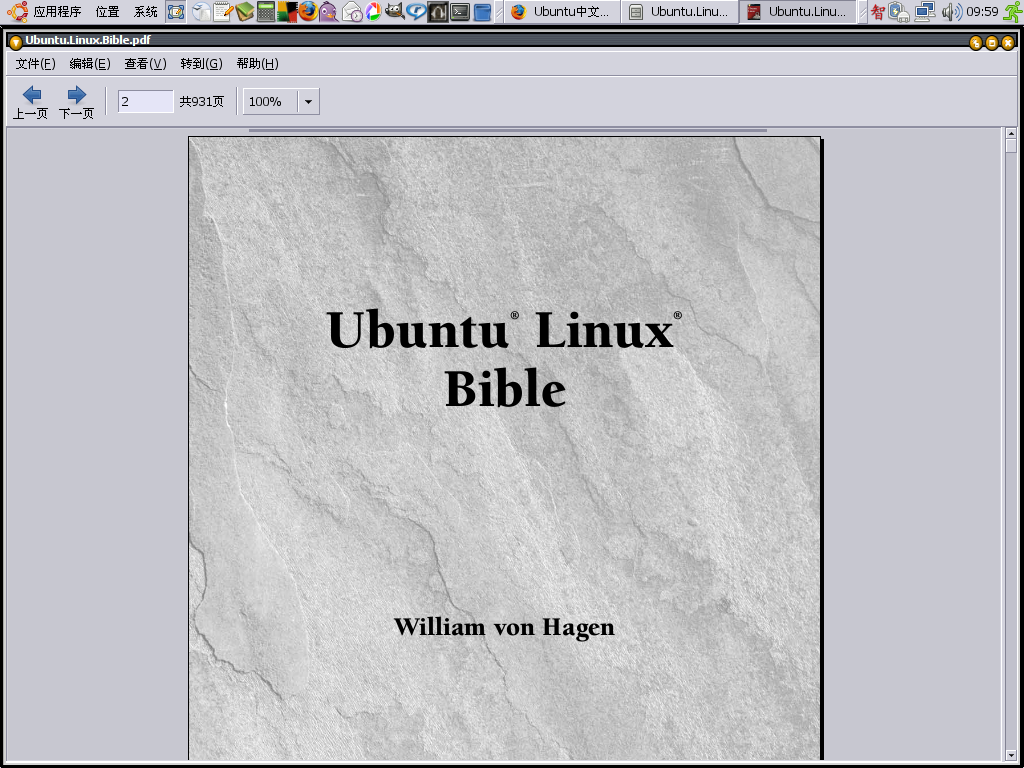Viewport: 1024px width, 768px height.
Task: Open 应用程序 panel menu
Action: coord(57,11)
